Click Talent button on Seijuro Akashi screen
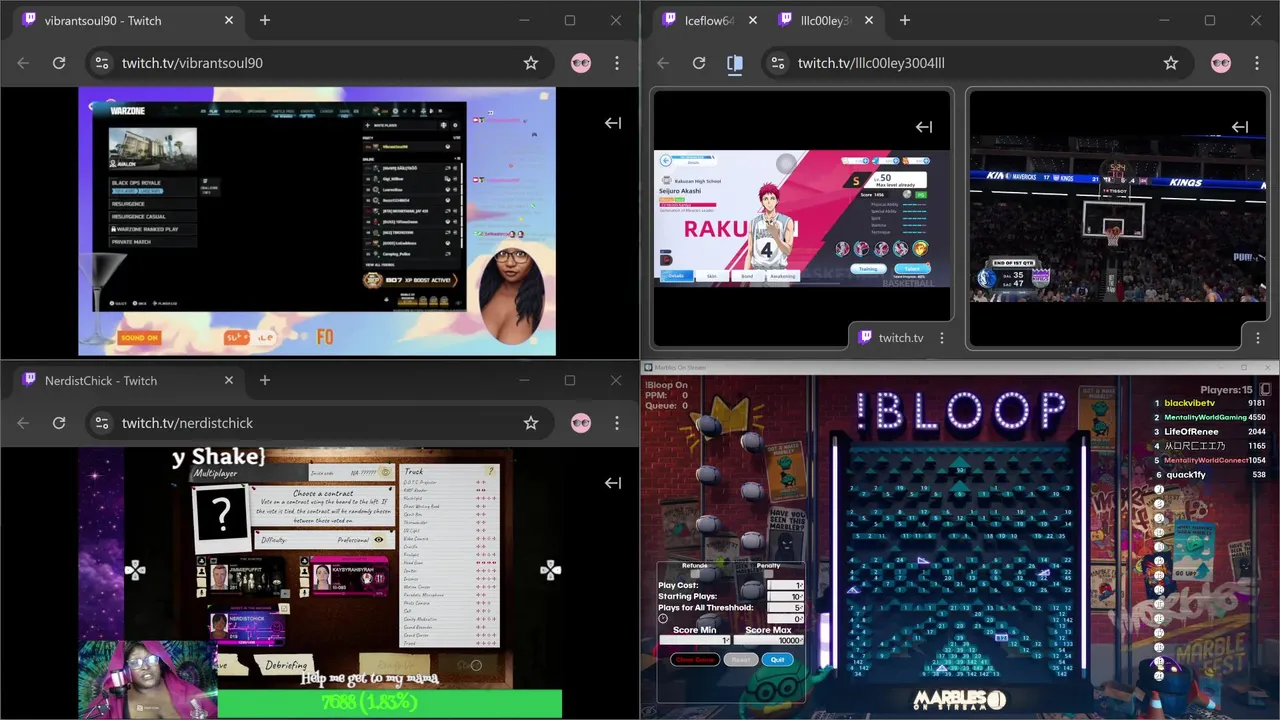 [x=913, y=269]
